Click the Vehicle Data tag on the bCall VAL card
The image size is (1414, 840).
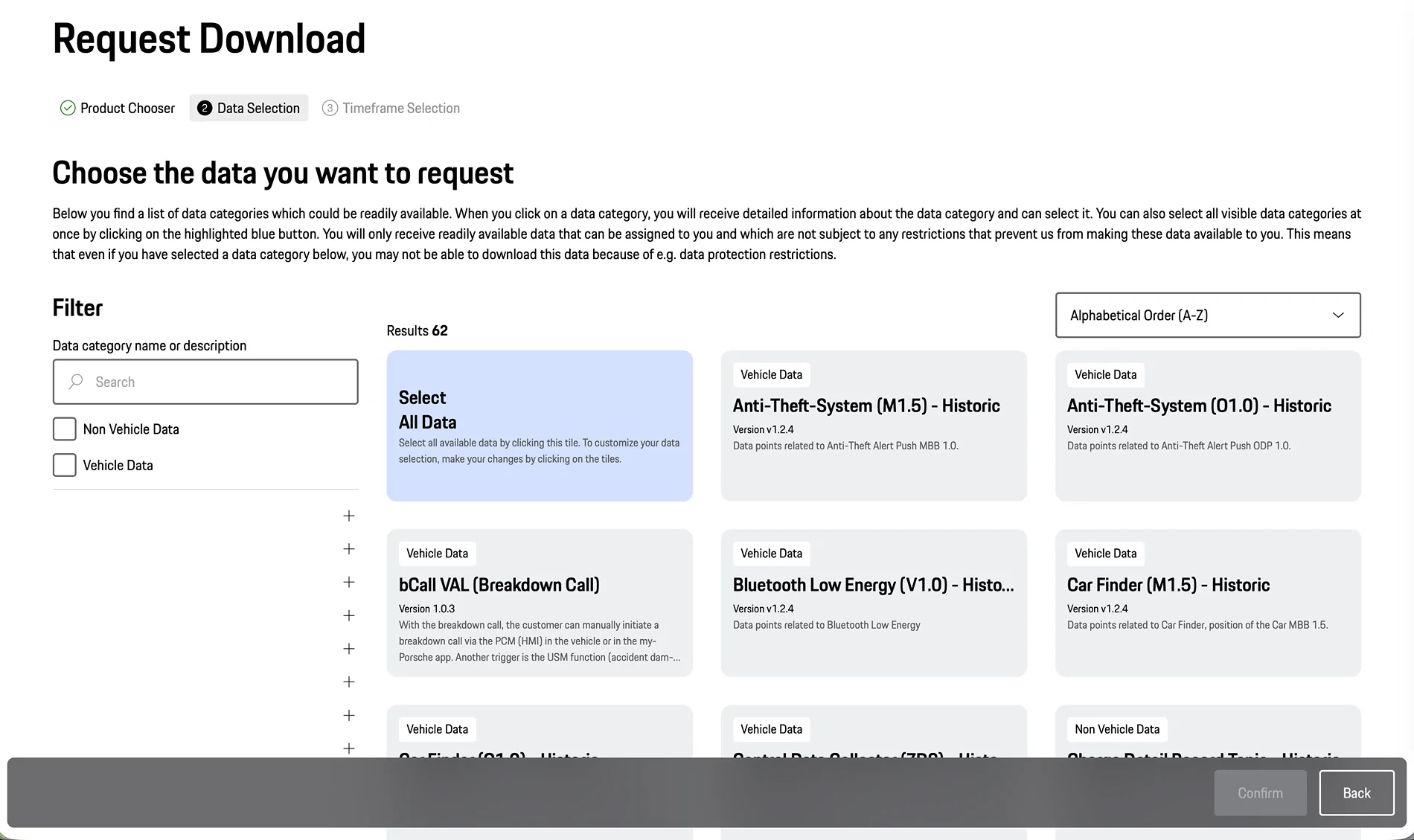pos(438,554)
